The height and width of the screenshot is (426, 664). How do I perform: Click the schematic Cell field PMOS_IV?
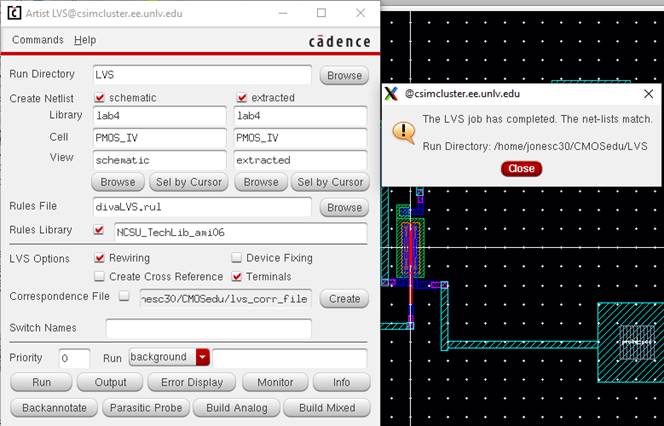159,138
